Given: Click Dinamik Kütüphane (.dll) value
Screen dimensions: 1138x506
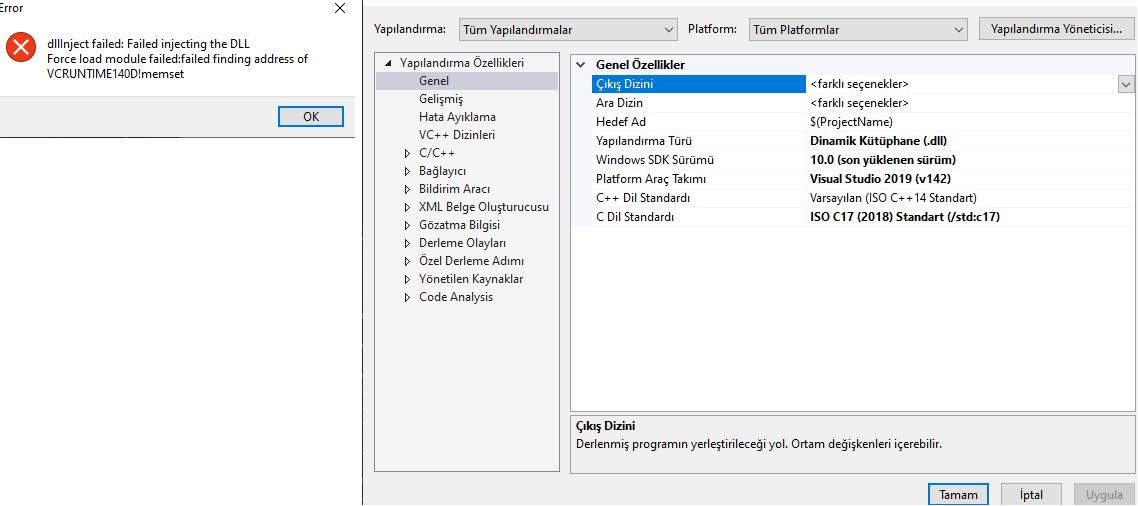Looking at the screenshot, I should 878,141.
